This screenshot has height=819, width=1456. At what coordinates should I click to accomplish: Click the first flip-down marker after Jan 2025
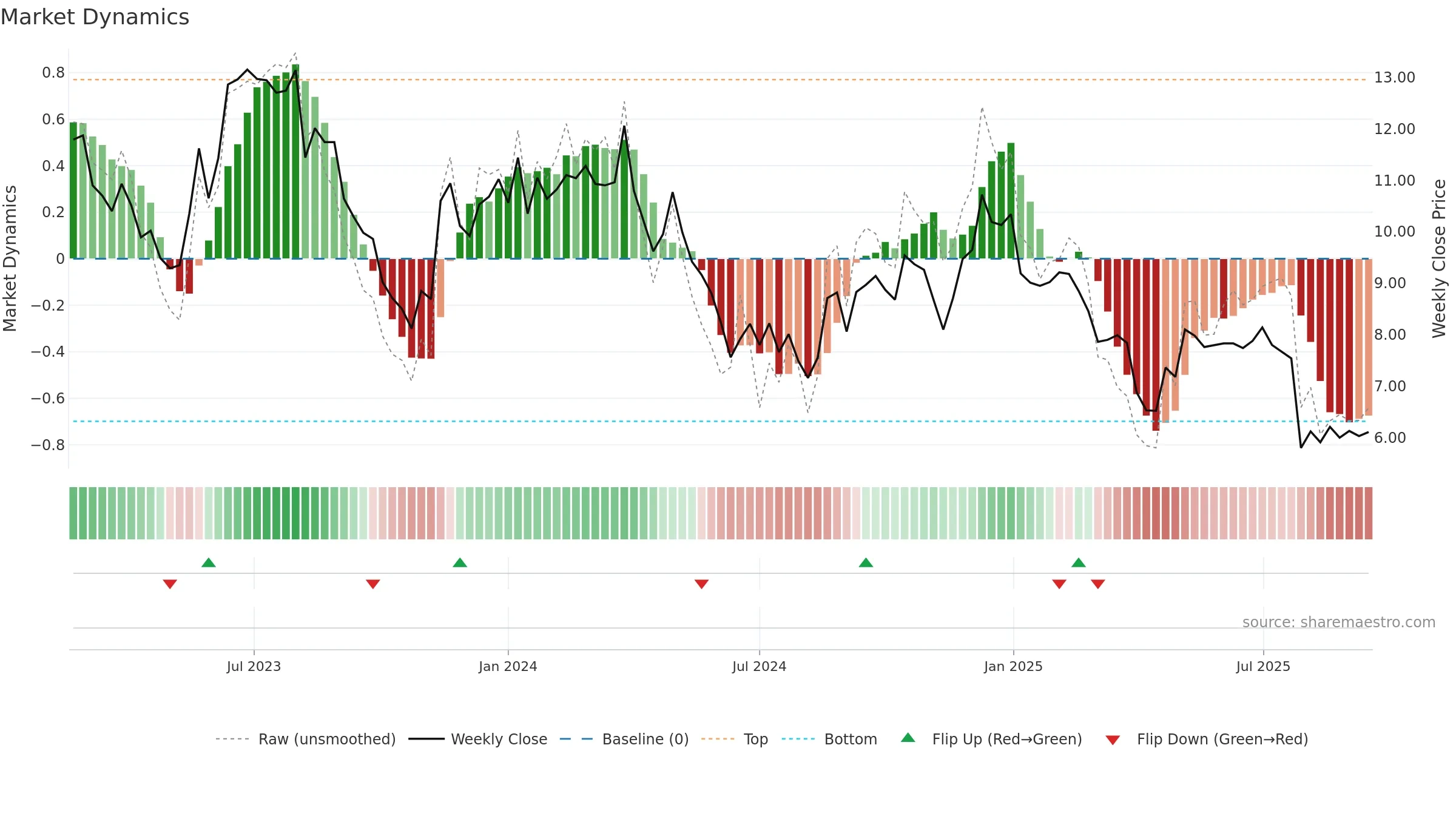pos(1059,584)
